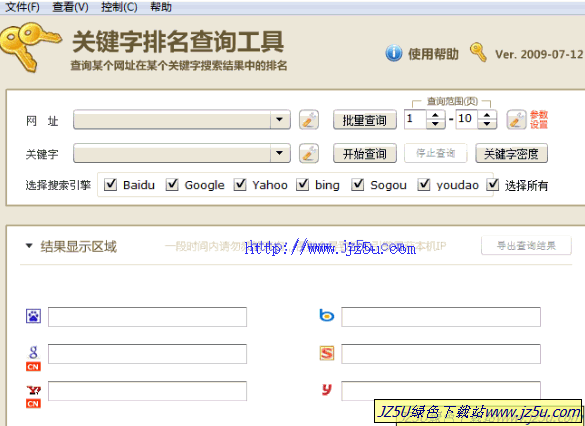
Task: Open the 使用帮助 link text
Action: [x=433, y=54]
